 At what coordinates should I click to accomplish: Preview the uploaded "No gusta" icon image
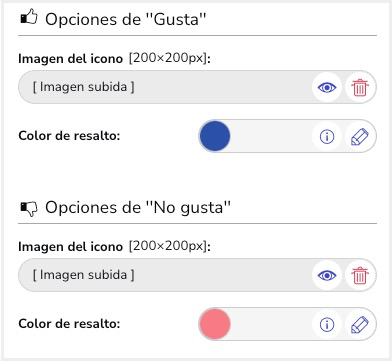[x=327, y=275]
